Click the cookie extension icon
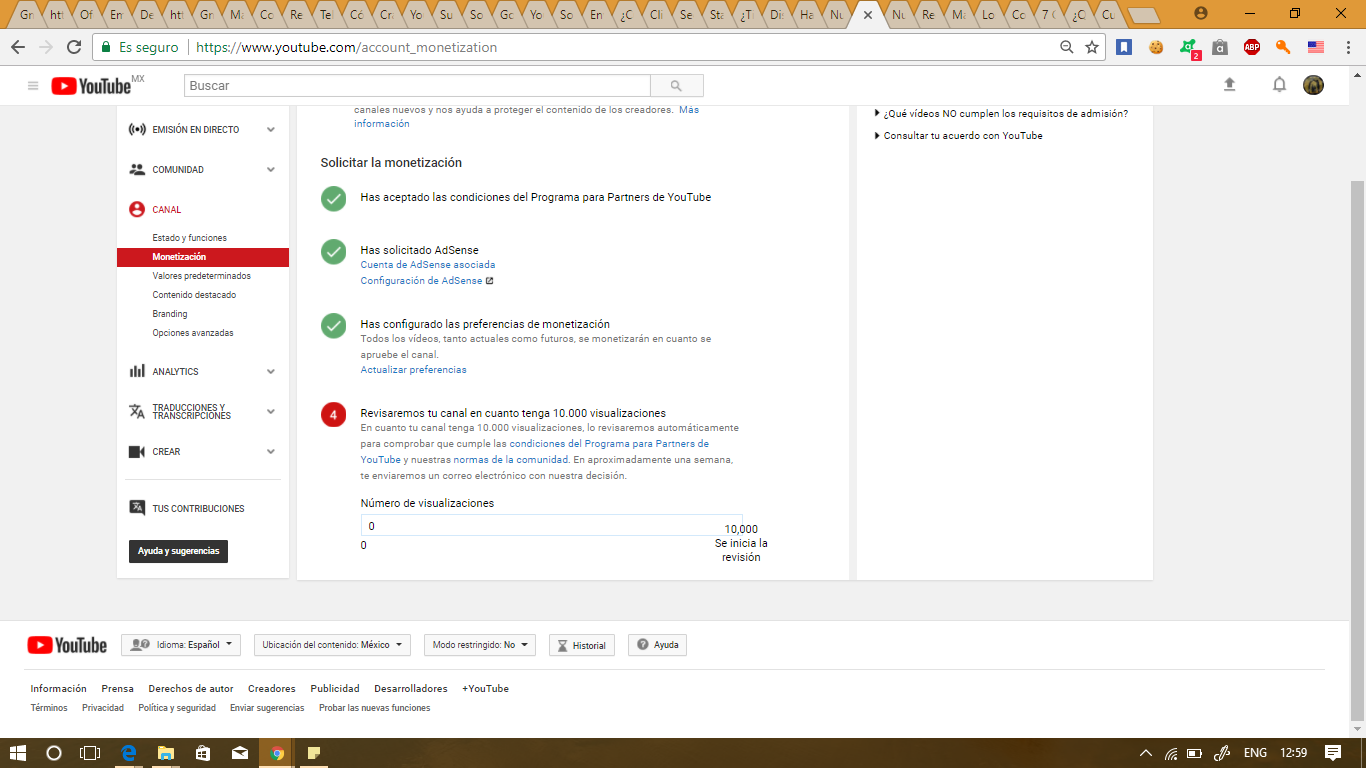The width and height of the screenshot is (1366, 768). coord(1156,47)
